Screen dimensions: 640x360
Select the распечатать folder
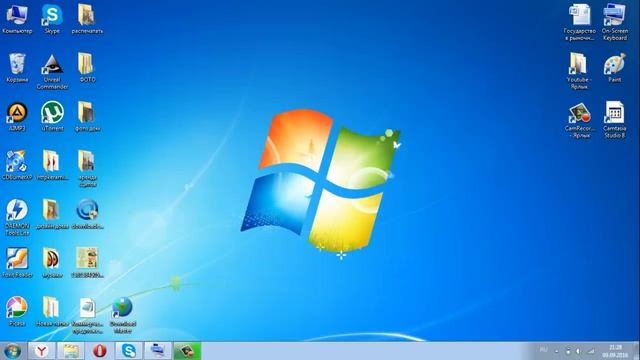pyautogui.click(x=87, y=19)
